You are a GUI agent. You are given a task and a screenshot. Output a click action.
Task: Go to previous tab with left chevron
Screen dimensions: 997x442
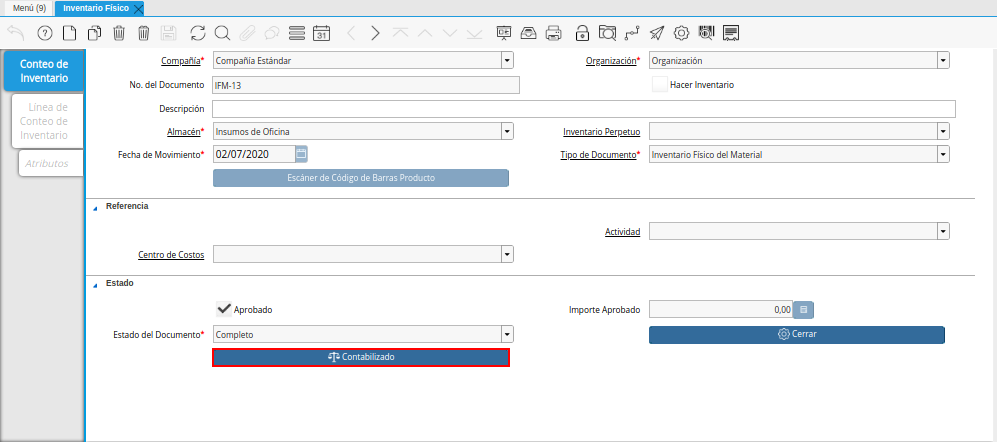[351, 33]
